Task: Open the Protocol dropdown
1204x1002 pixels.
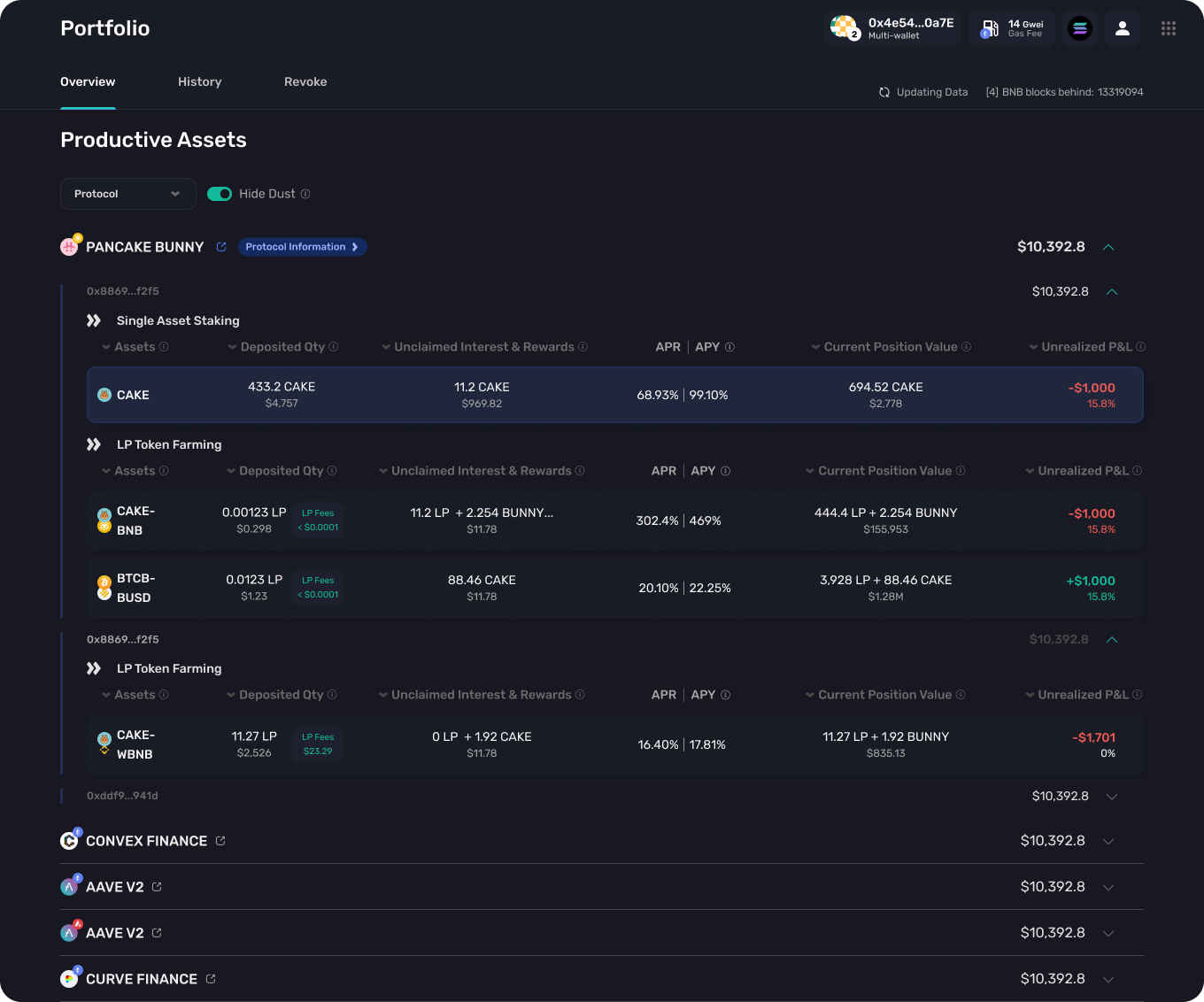Action: 128,194
